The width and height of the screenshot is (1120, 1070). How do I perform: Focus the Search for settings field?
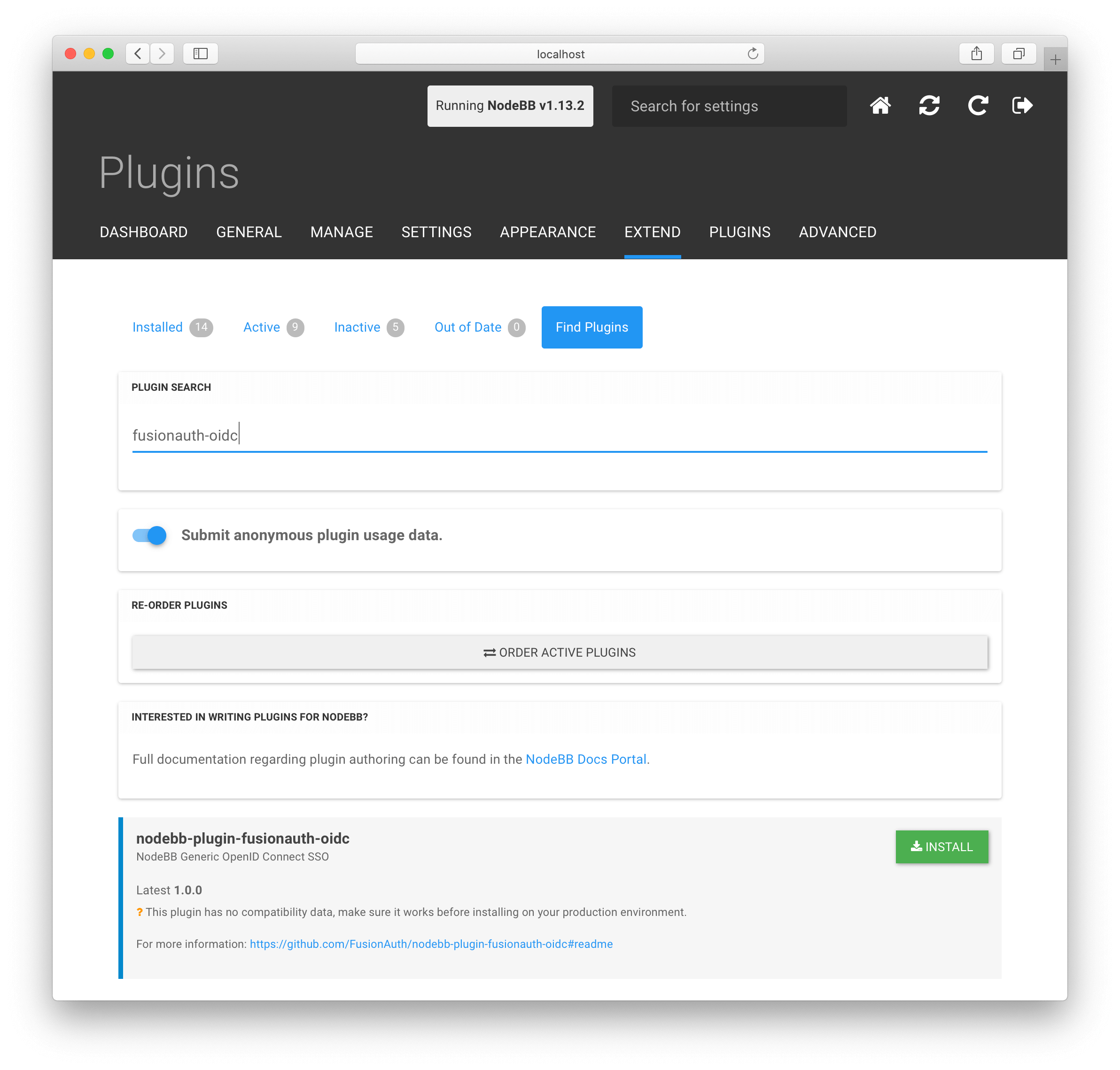coord(729,106)
